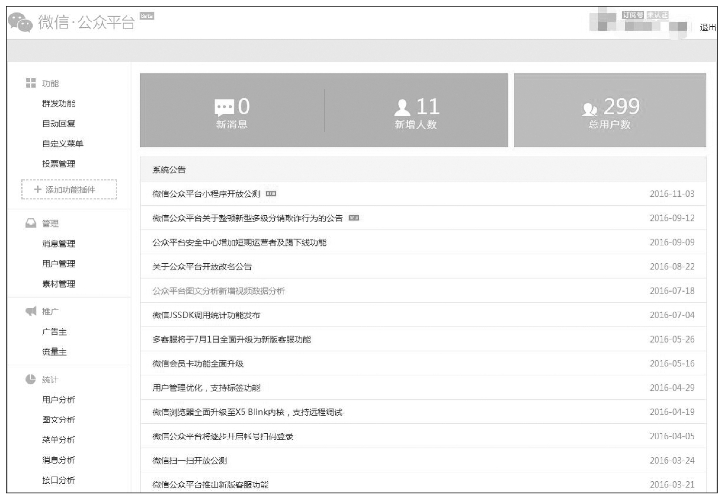The image size is (727, 504).
Task: Click the 统计 section heading
Action: click(x=50, y=380)
